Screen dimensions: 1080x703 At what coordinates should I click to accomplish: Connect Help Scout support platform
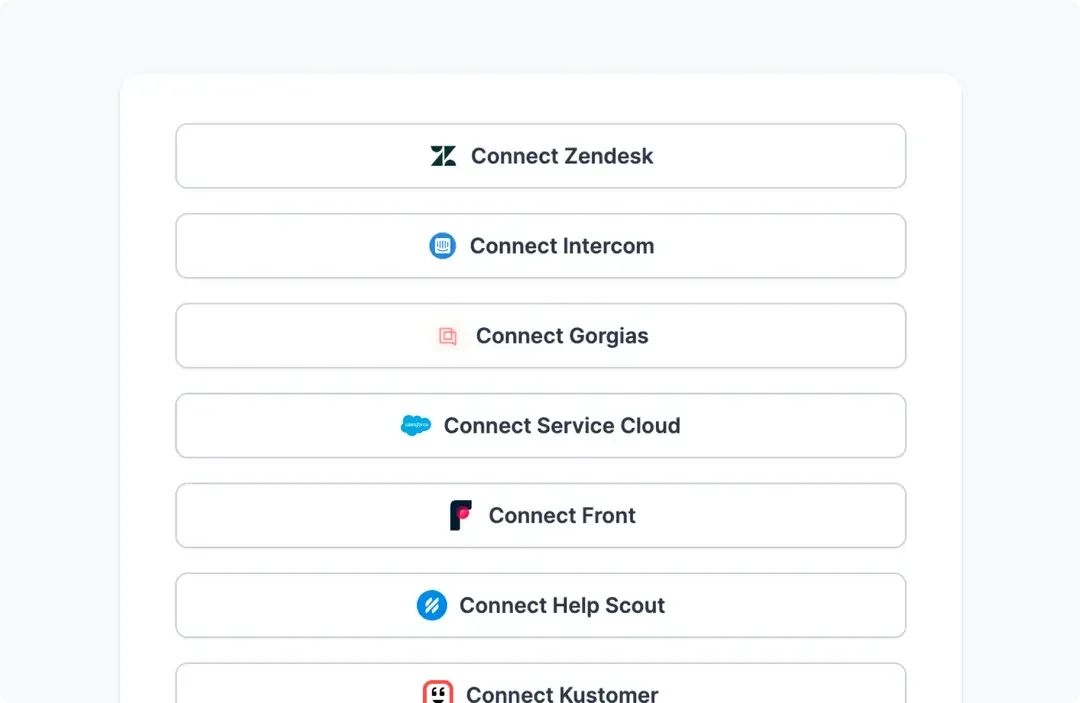point(540,605)
